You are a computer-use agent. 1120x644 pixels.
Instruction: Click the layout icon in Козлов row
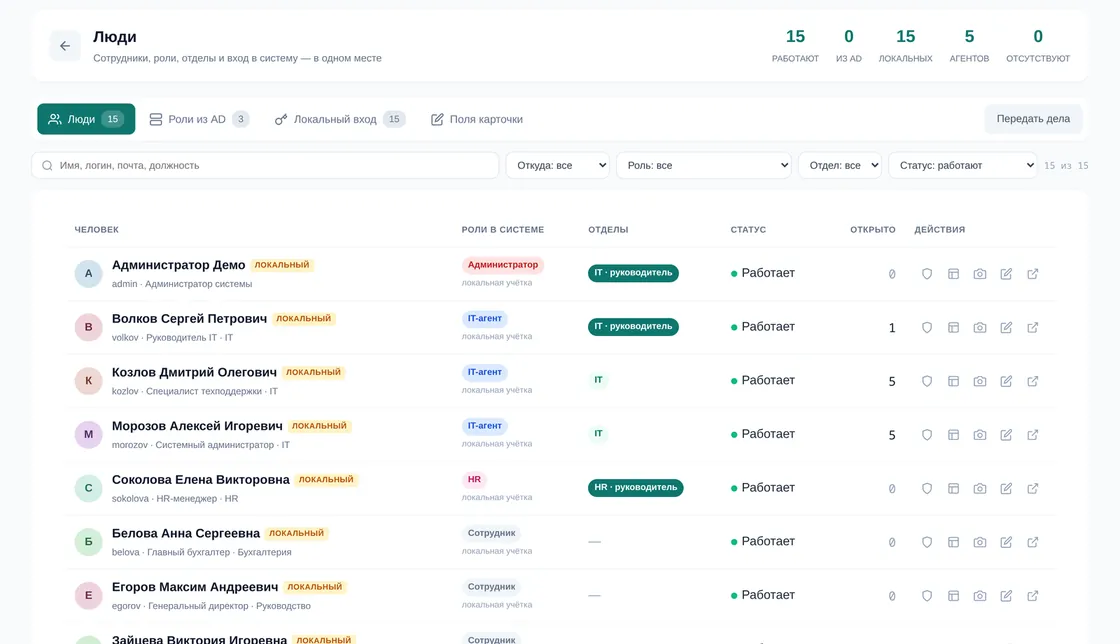coord(953,381)
